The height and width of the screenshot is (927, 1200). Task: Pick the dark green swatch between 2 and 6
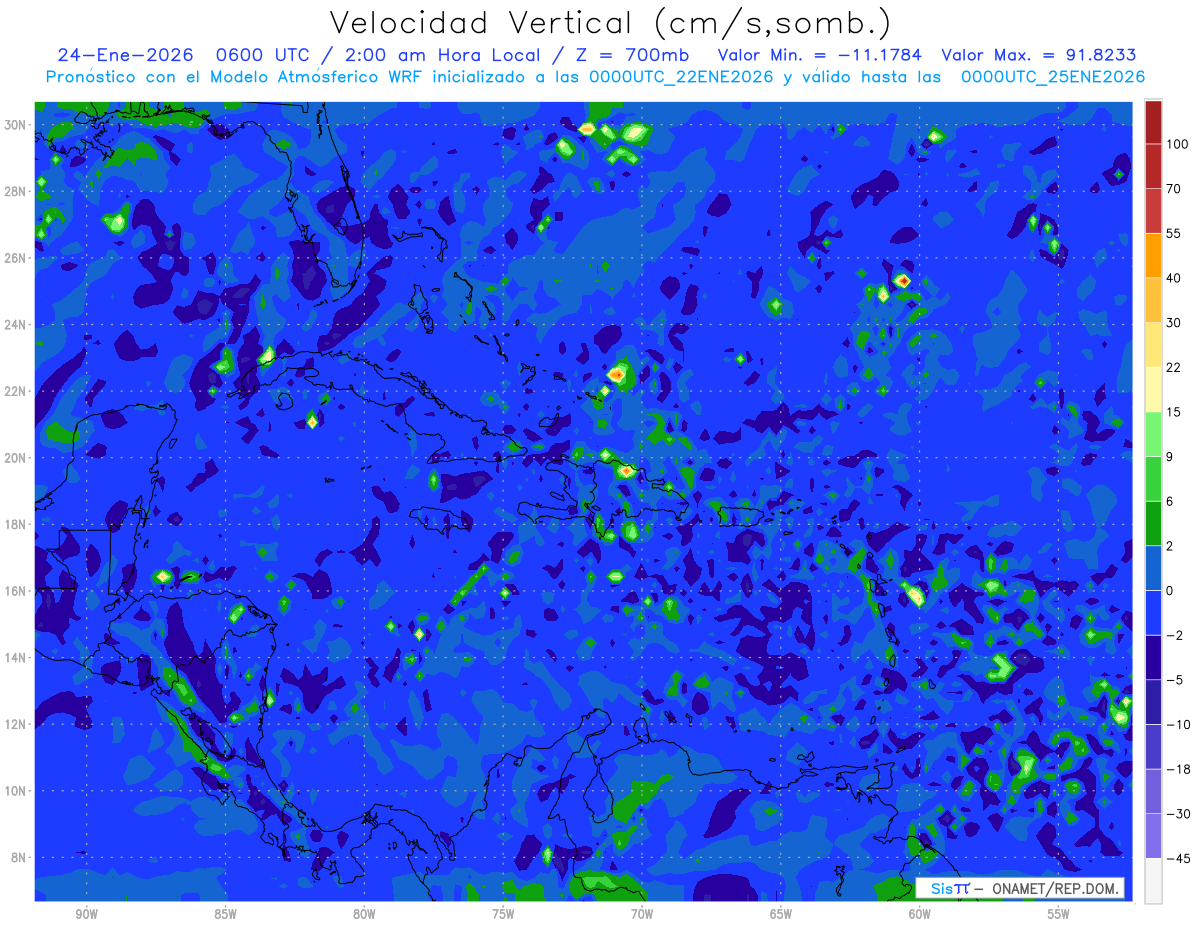pos(1153,523)
